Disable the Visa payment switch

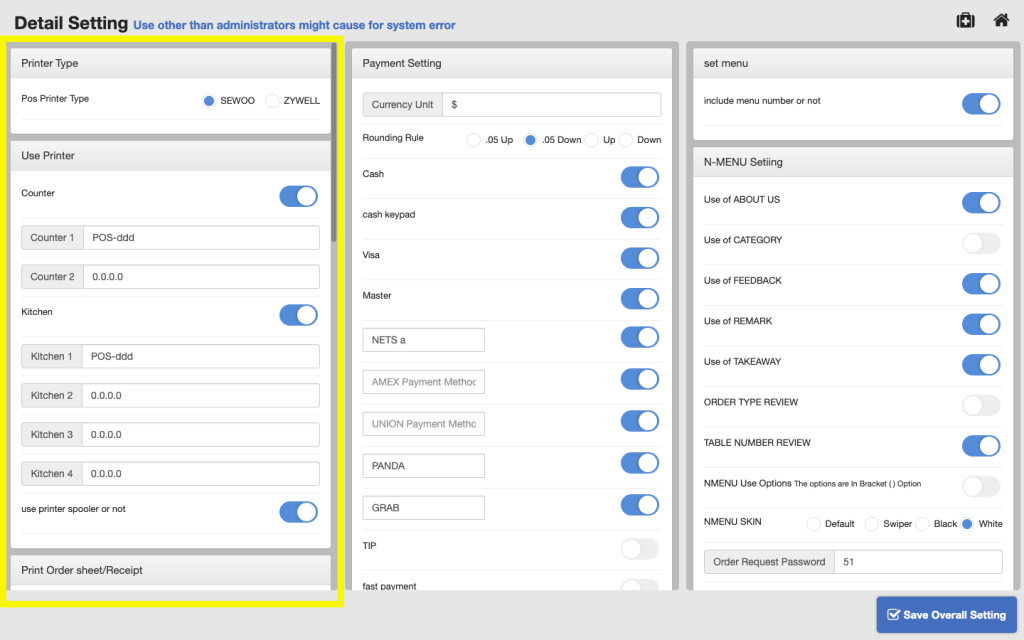(x=639, y=258)
